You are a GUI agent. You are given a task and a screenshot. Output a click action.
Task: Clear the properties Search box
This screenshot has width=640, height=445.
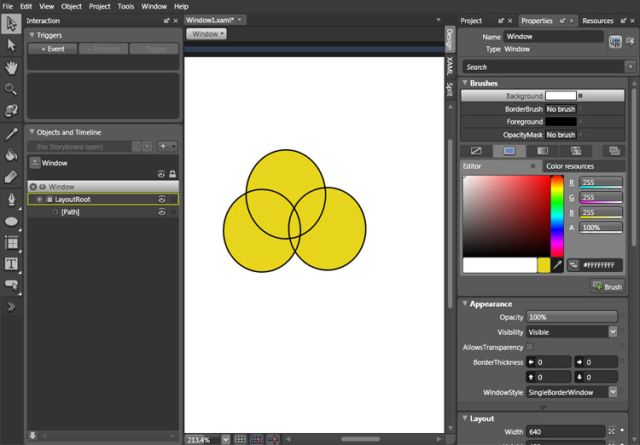pos(630,67)
